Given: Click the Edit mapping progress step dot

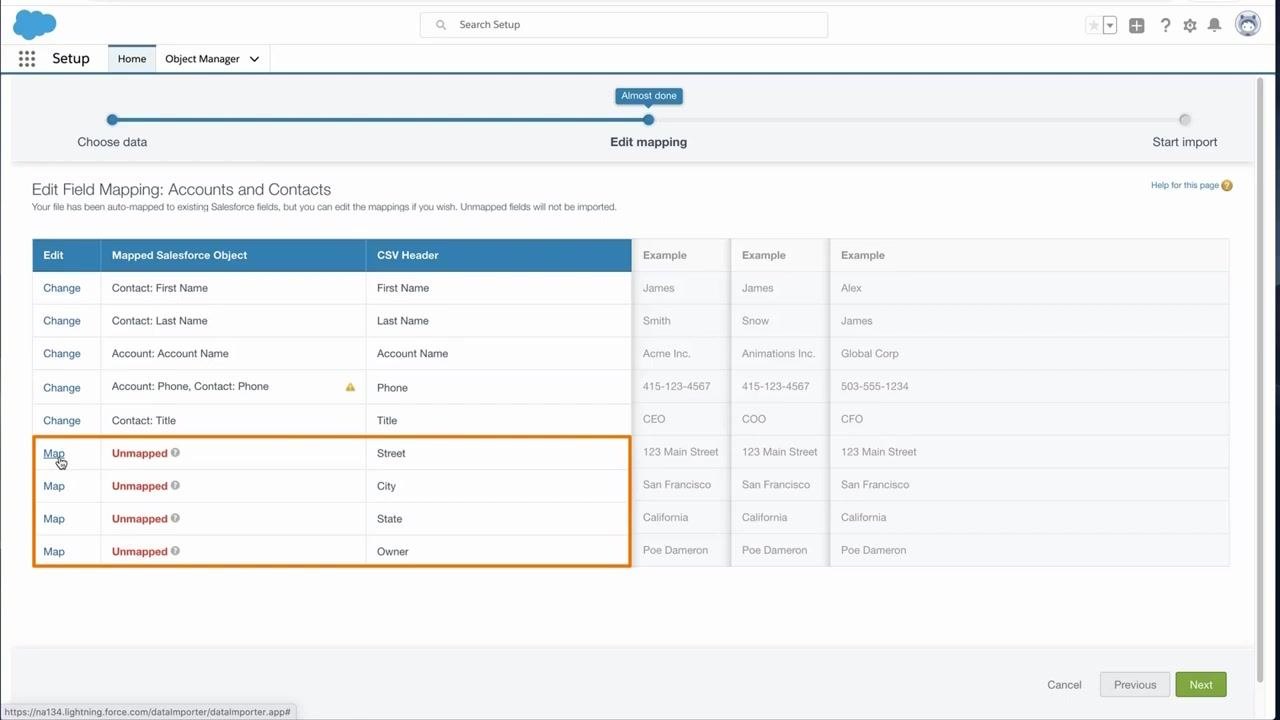Looking at the screenshot, I should point(649,120).
